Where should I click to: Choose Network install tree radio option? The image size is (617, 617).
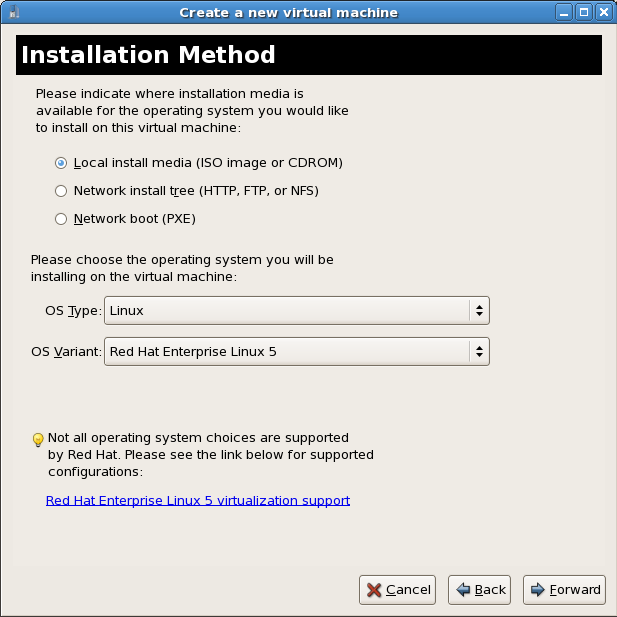point(62,190)
